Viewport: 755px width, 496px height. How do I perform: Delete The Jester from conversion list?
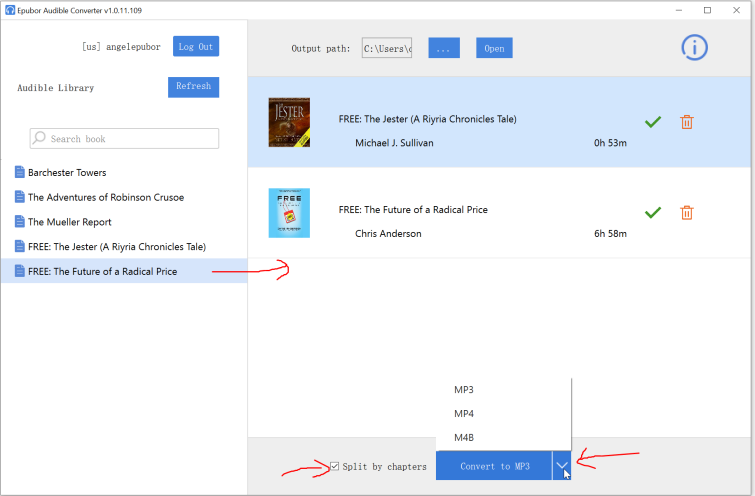[x=687, y=122]
